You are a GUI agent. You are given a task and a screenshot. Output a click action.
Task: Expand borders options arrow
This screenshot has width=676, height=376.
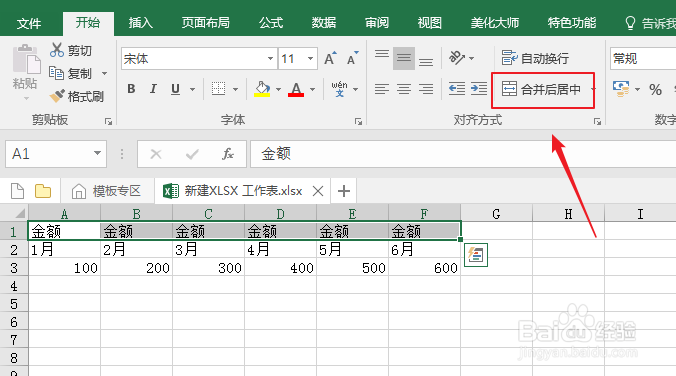pos(235,89)
